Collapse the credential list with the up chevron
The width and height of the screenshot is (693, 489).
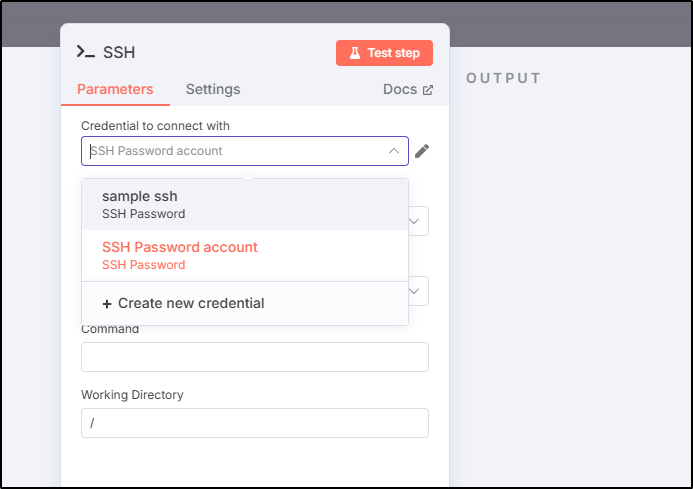tap(394, 151)
